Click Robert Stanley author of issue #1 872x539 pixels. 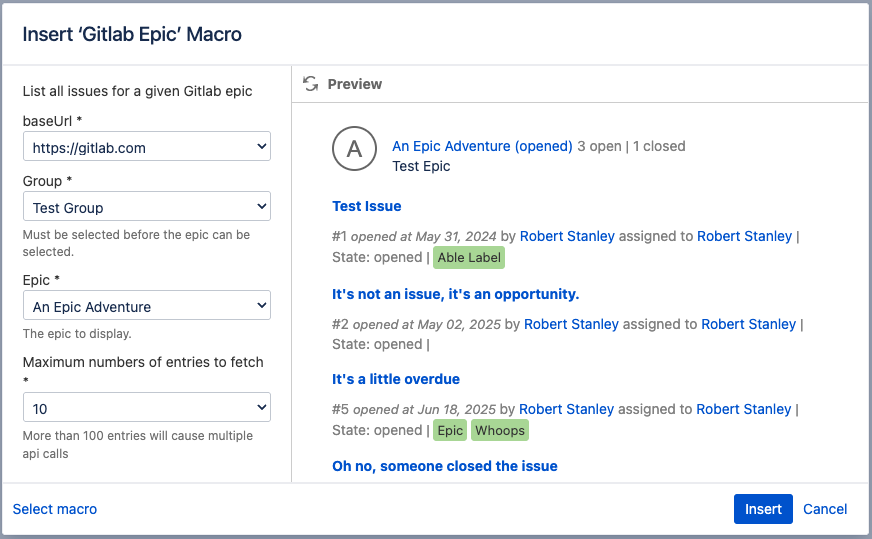pos(567,236)
